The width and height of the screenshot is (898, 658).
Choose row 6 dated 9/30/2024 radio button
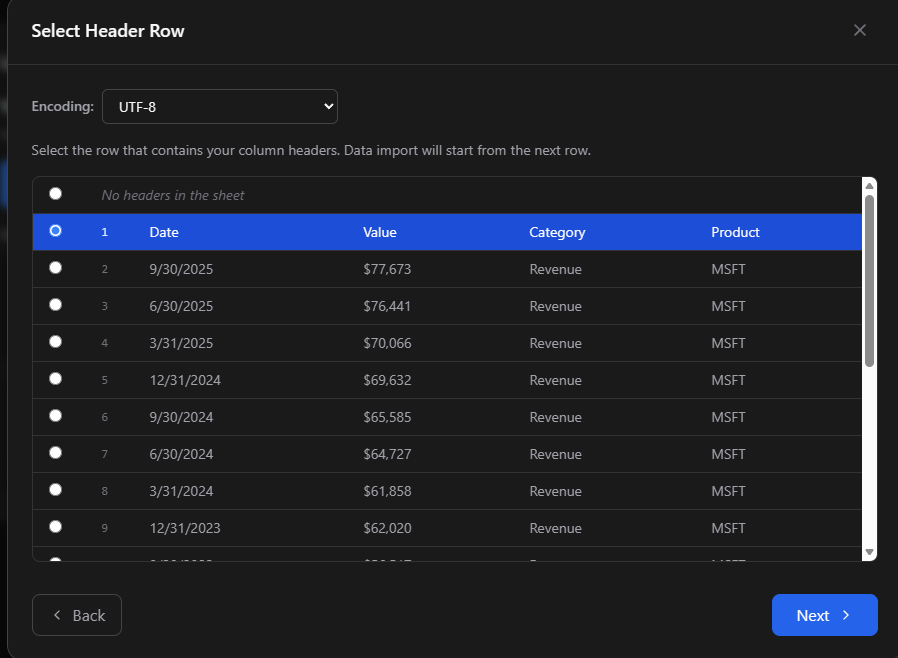tap(55, 416)
